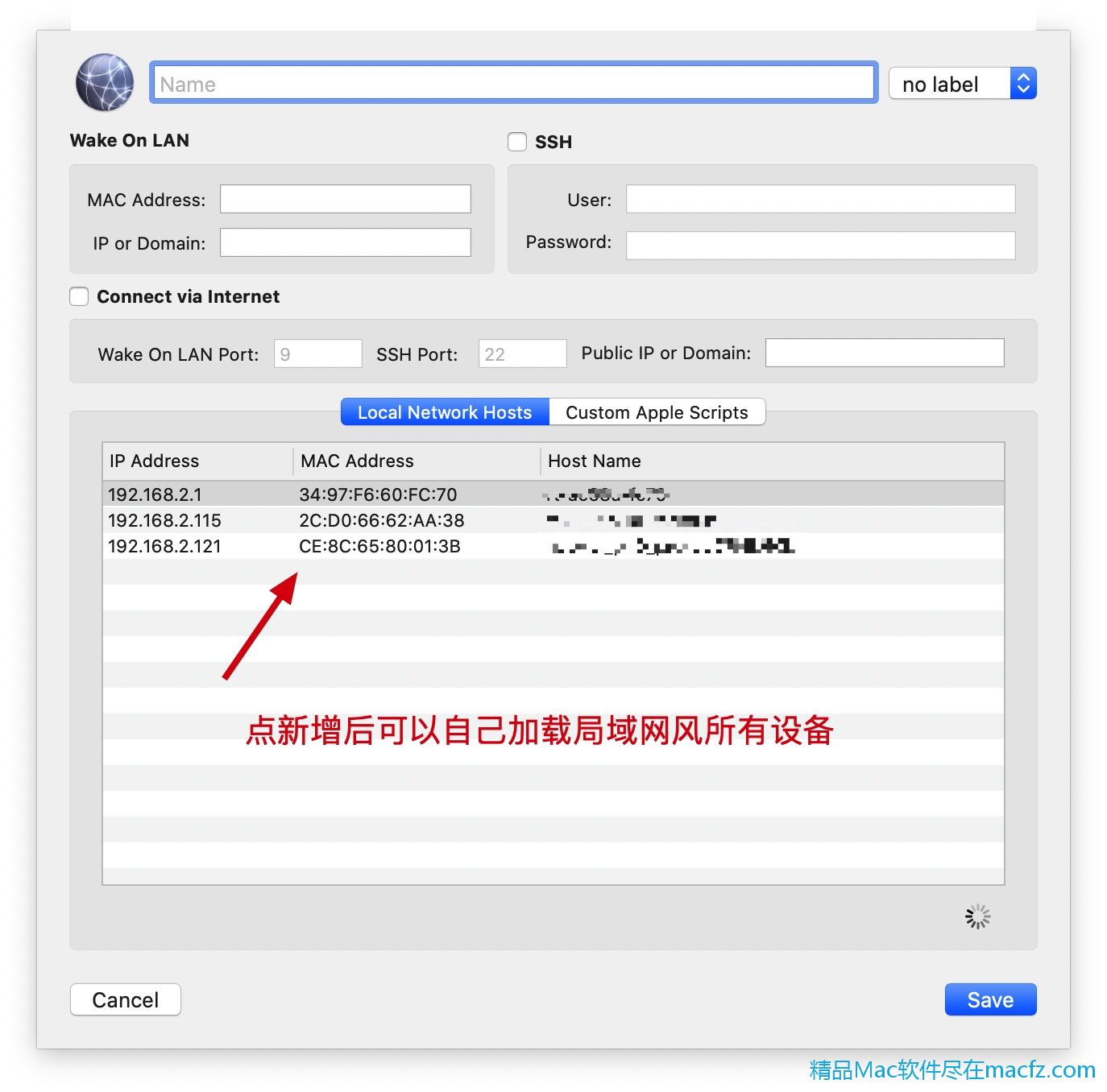Sort by IP Address column header
Screen dimensions: 1107x1092
pyautogui.click(x=197, y=461)
